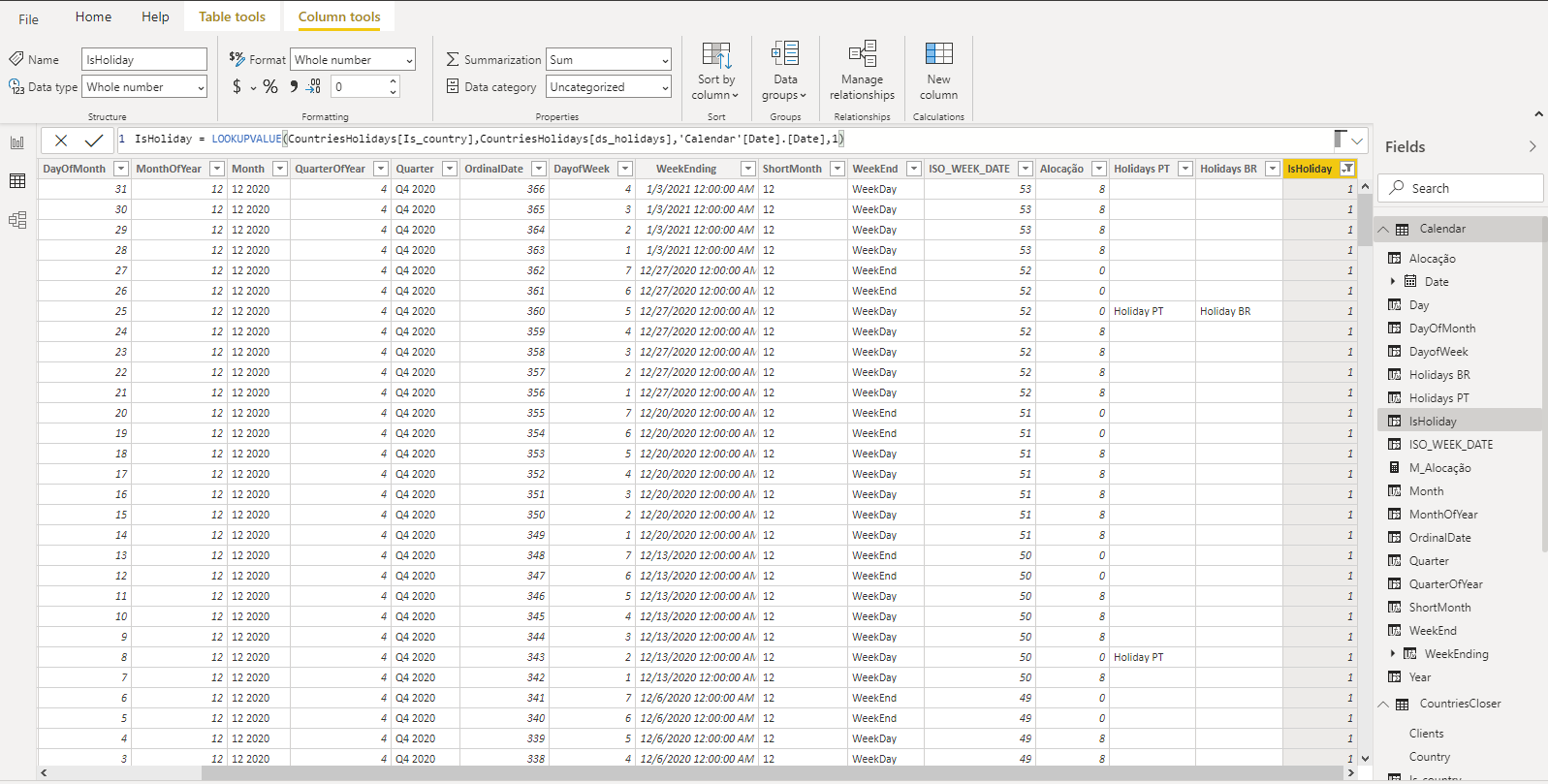Expand the Date hierarchy field
The height and width of the screenshot is (784, 1548).
pyautogui.click(x=1393, y=282)
